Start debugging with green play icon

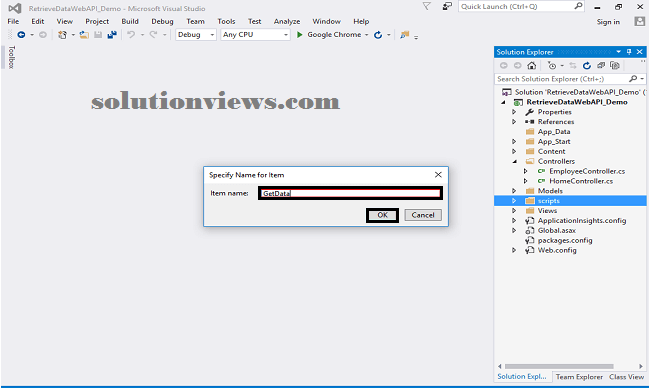coord(300,35)
